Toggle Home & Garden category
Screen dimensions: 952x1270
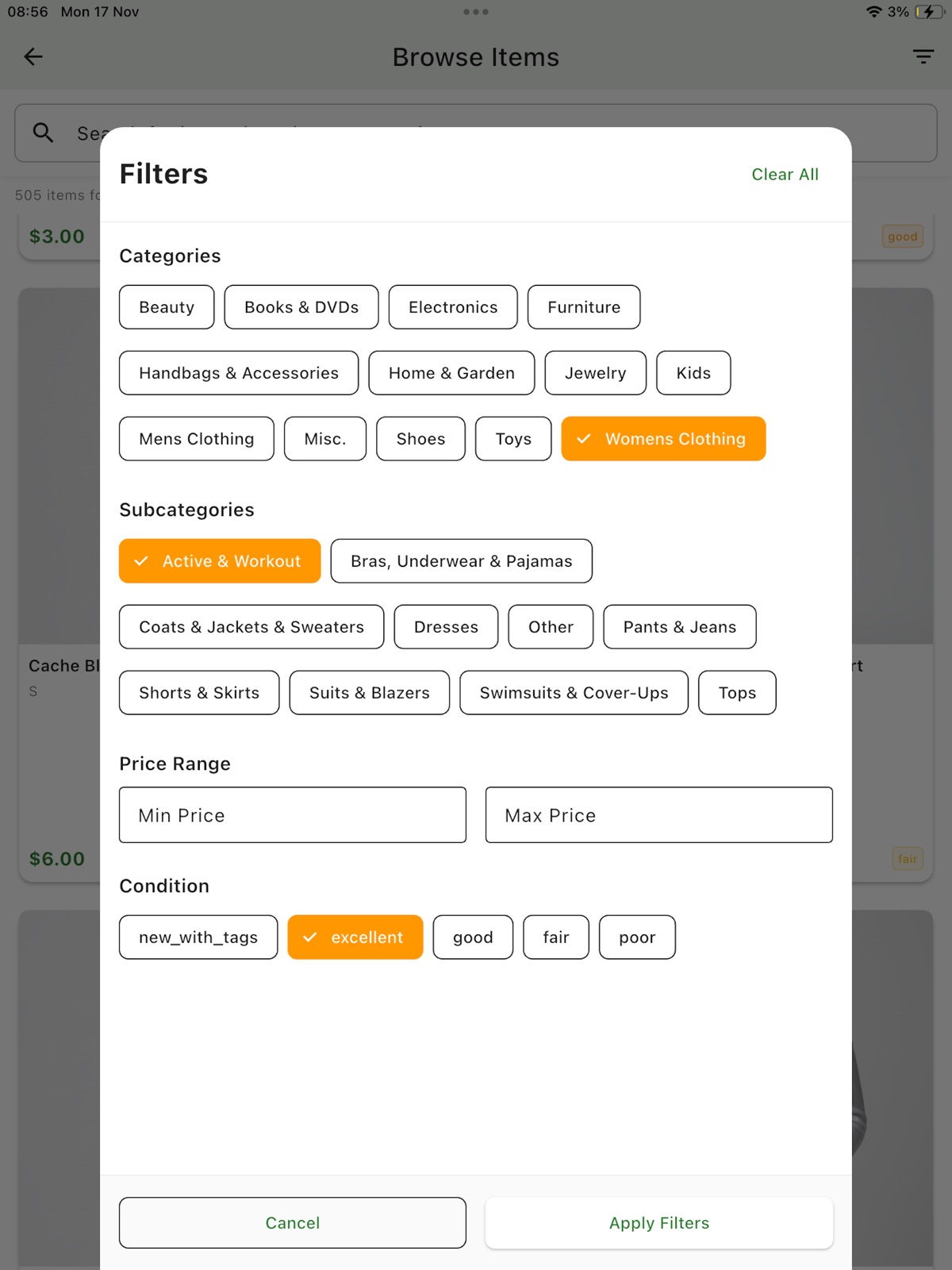pyautogui.click(x=451, y=373)
